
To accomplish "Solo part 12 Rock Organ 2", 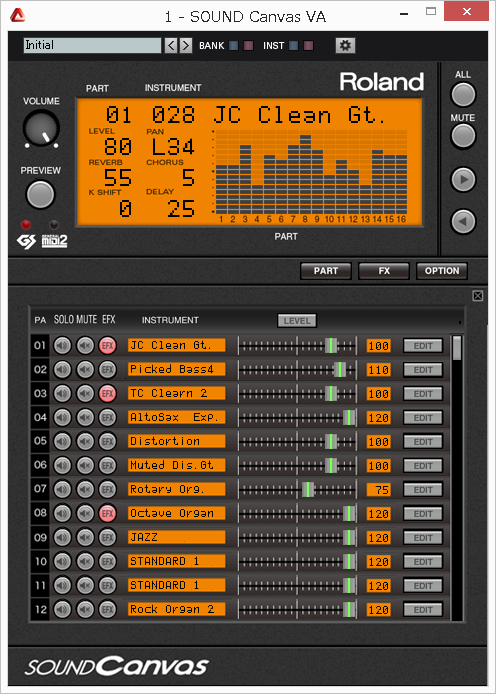I will point(62,609).
